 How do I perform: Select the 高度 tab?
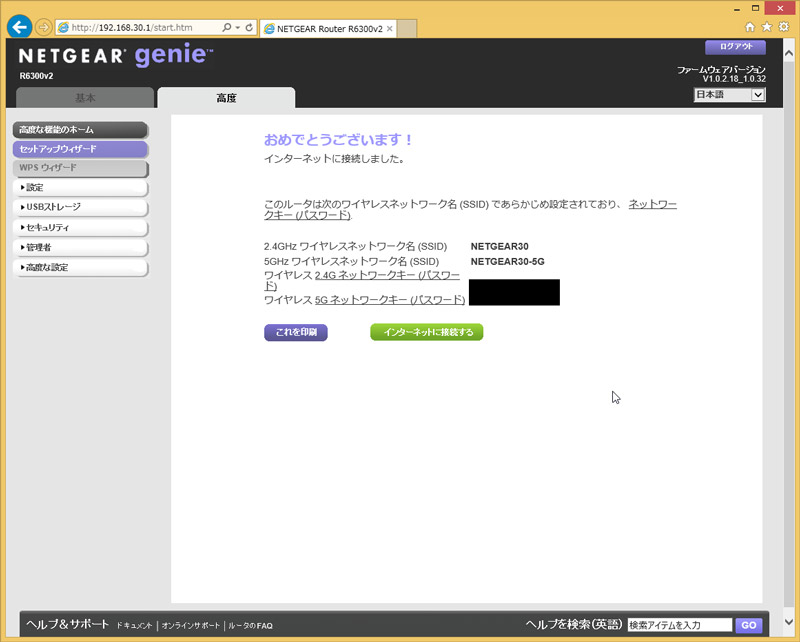point(226,98)
